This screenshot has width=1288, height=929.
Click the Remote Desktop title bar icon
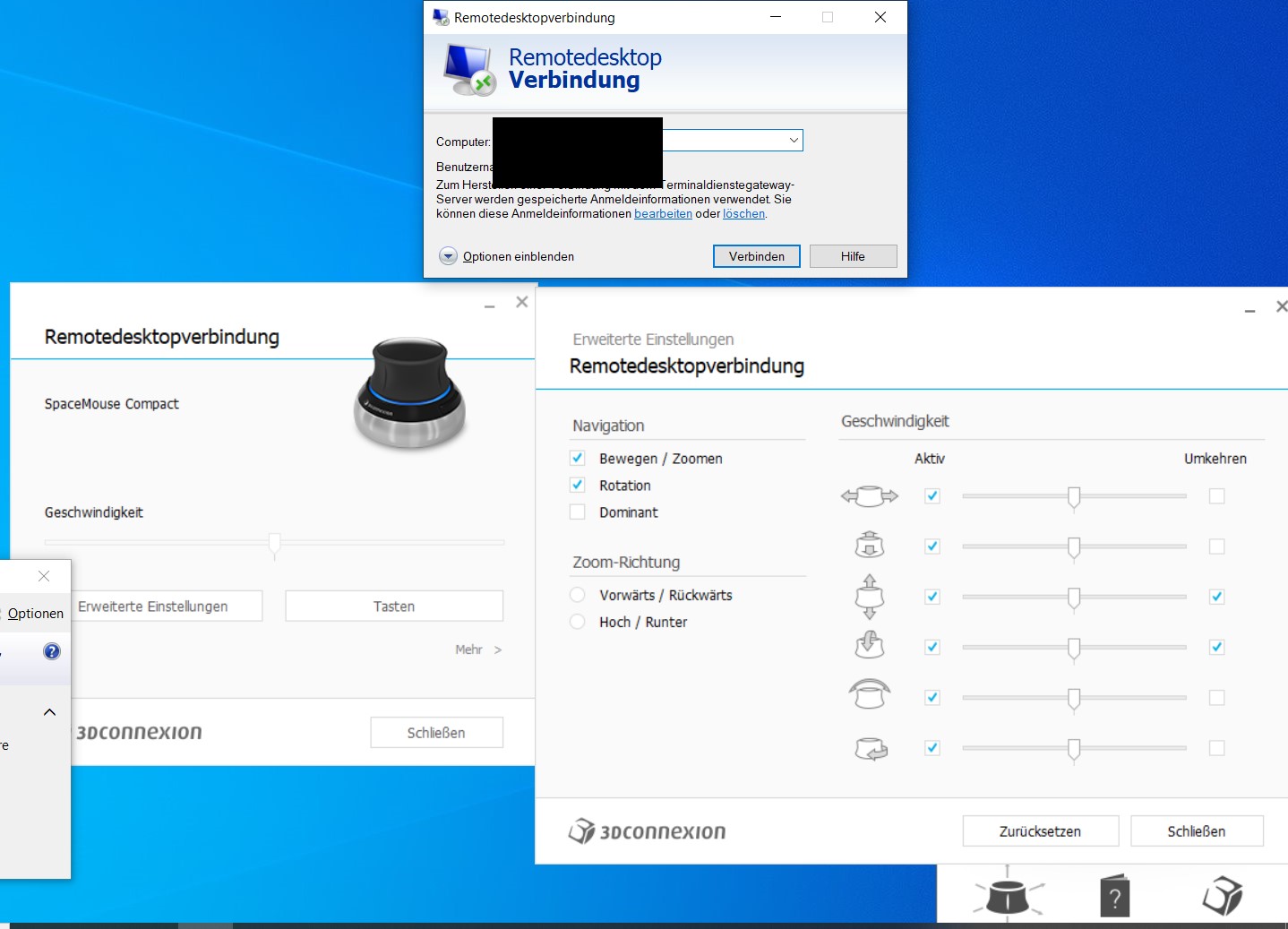441,17
